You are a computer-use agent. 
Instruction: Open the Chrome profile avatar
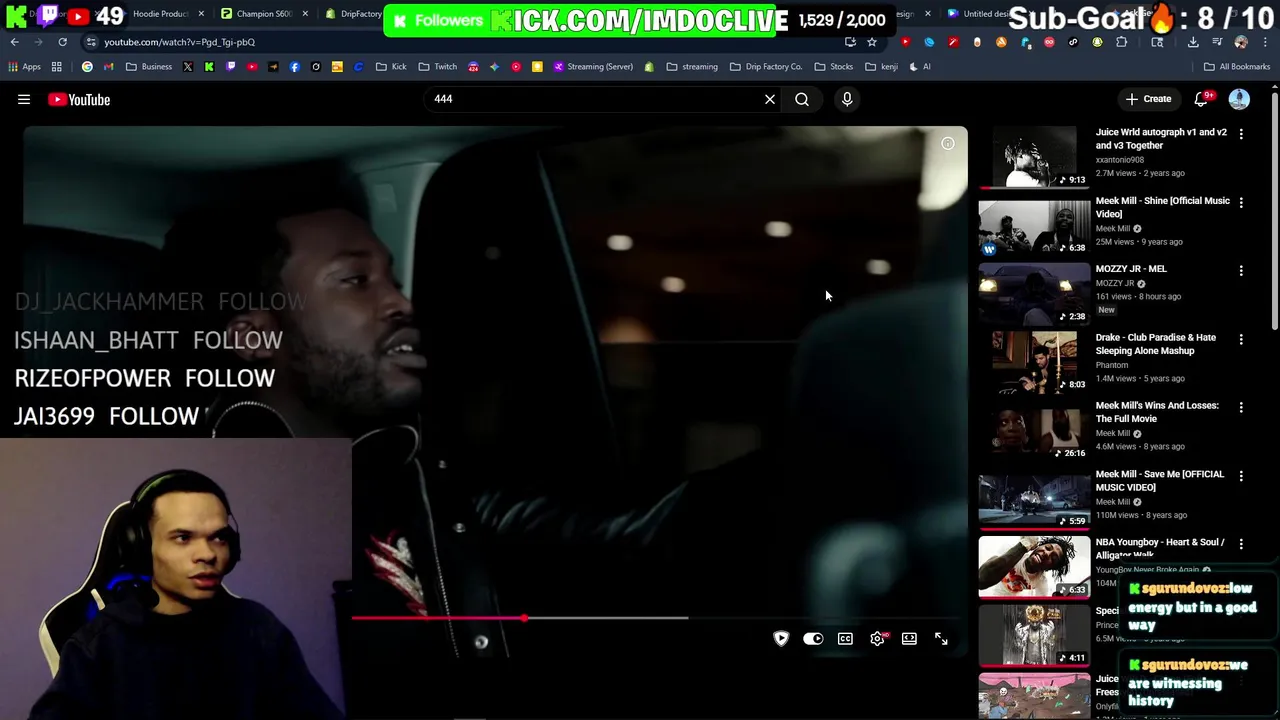(1241, 42)
